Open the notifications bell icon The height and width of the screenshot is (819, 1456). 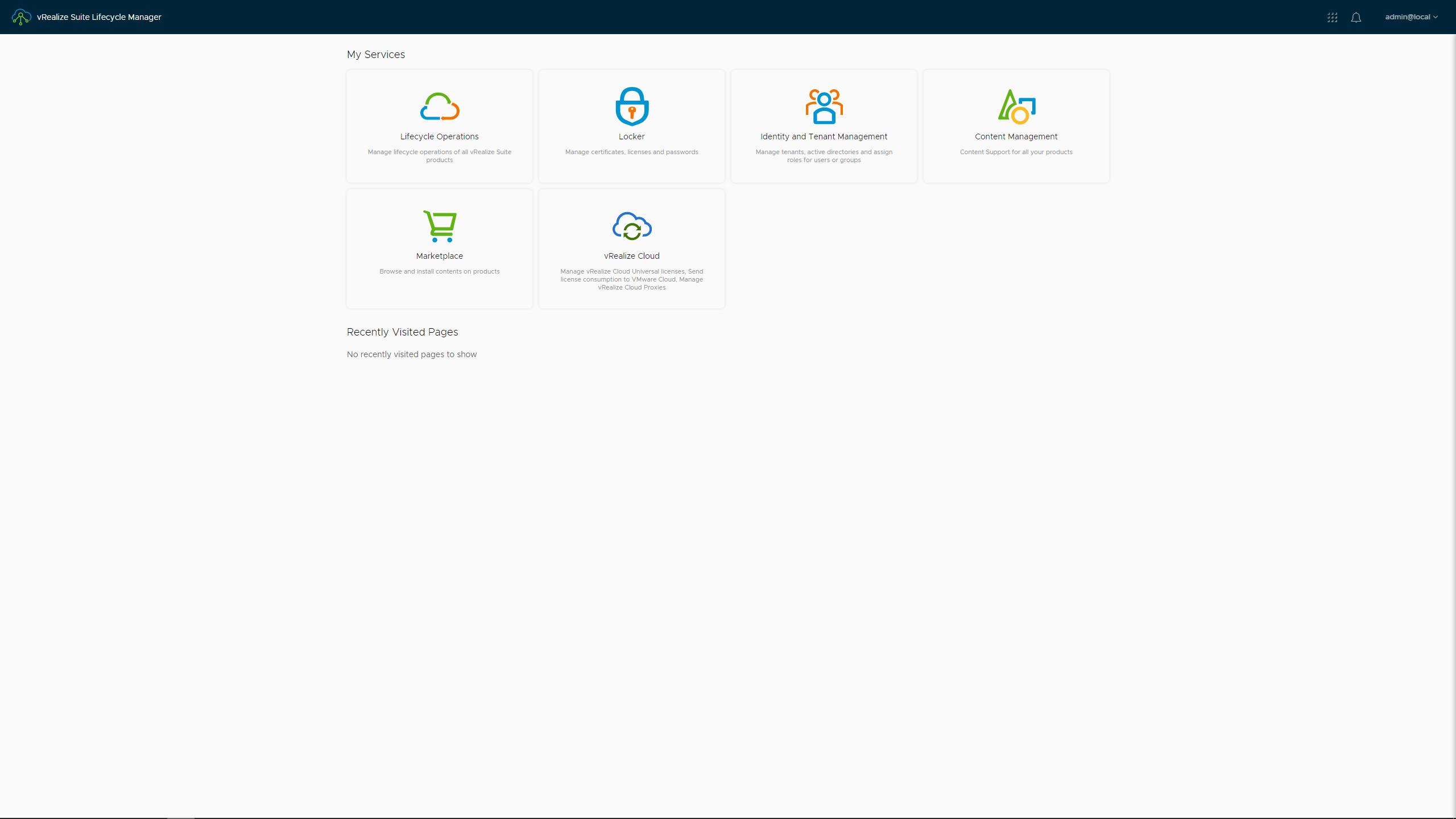(1356, 18)
